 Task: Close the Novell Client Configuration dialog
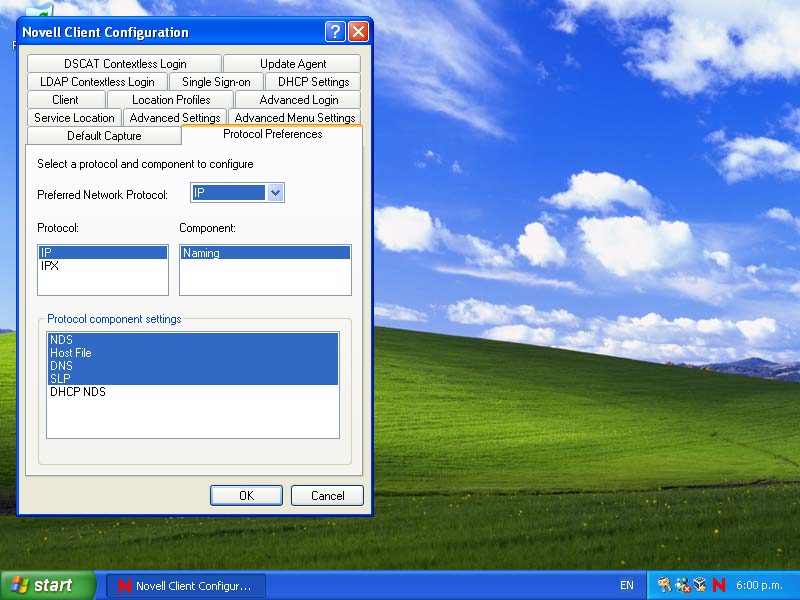[x=358, y=32]
